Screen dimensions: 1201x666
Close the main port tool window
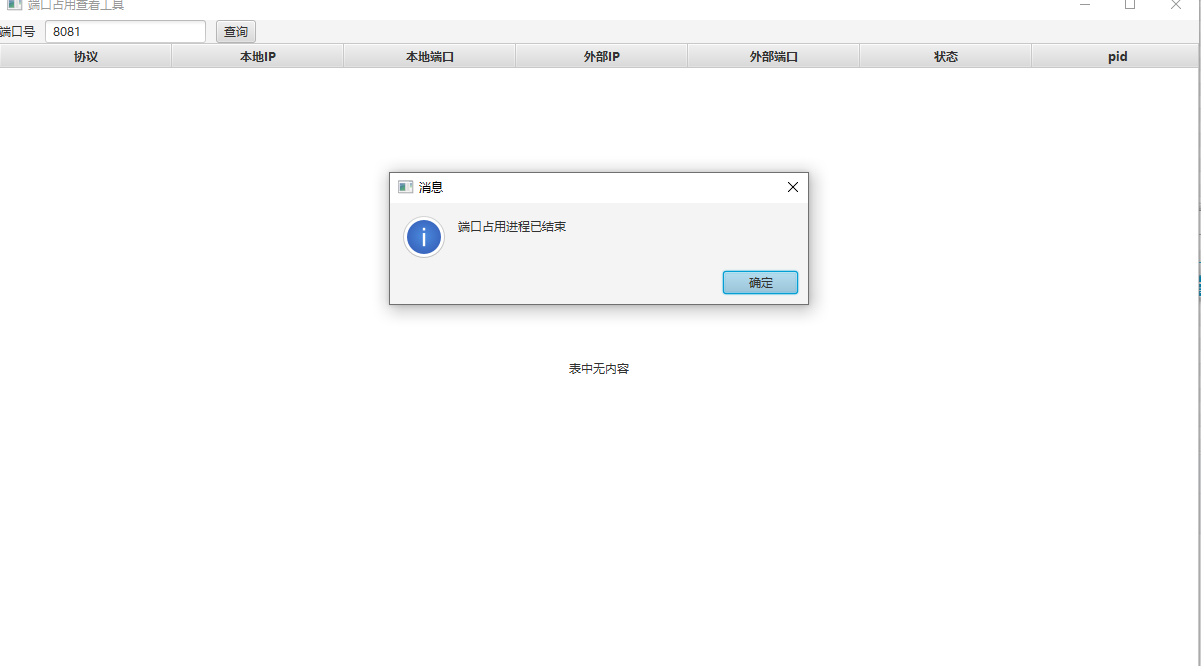tap(1176, 5)
